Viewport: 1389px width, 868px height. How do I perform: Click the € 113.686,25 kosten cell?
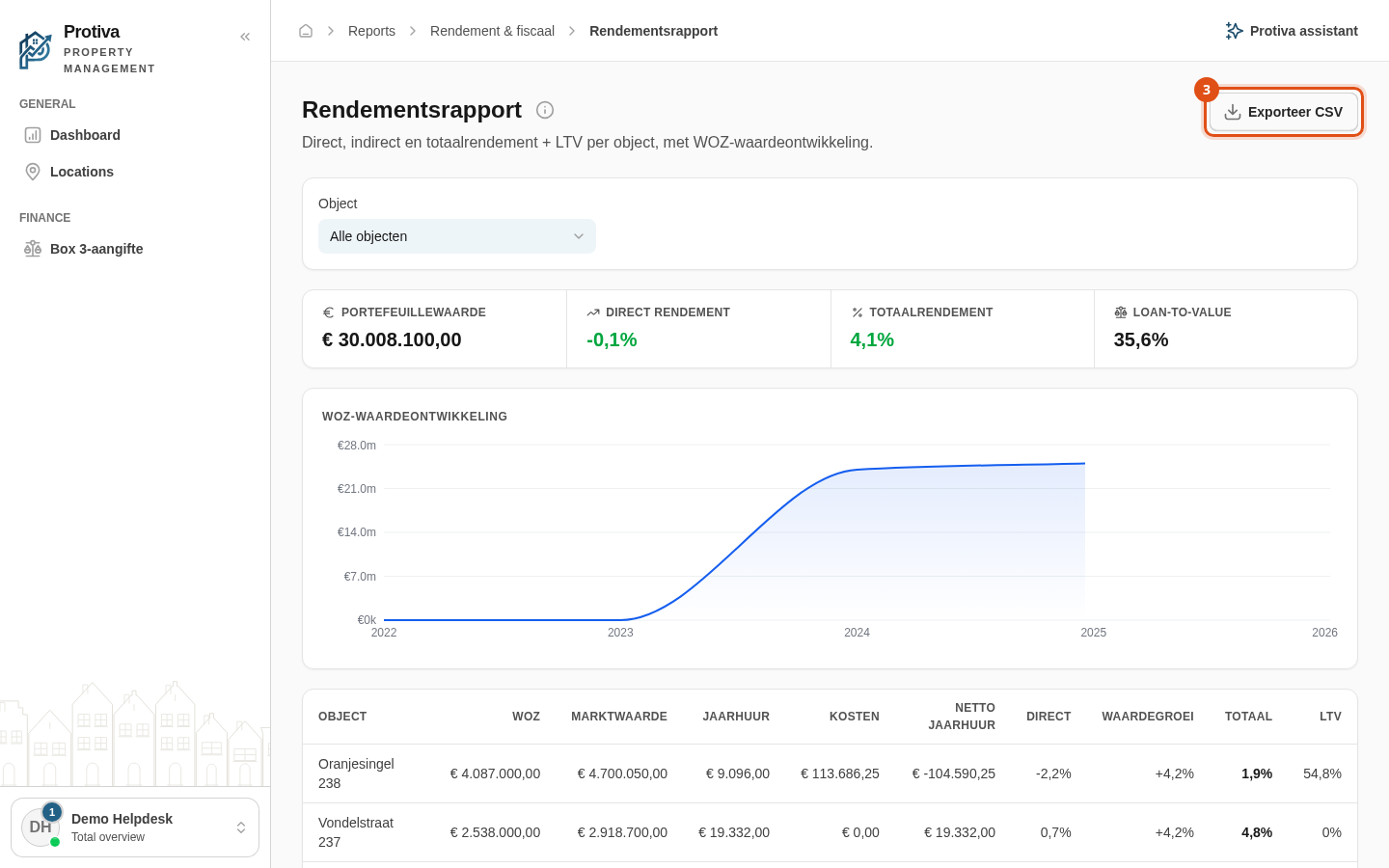pyautogui.click(x=840, y=773)
